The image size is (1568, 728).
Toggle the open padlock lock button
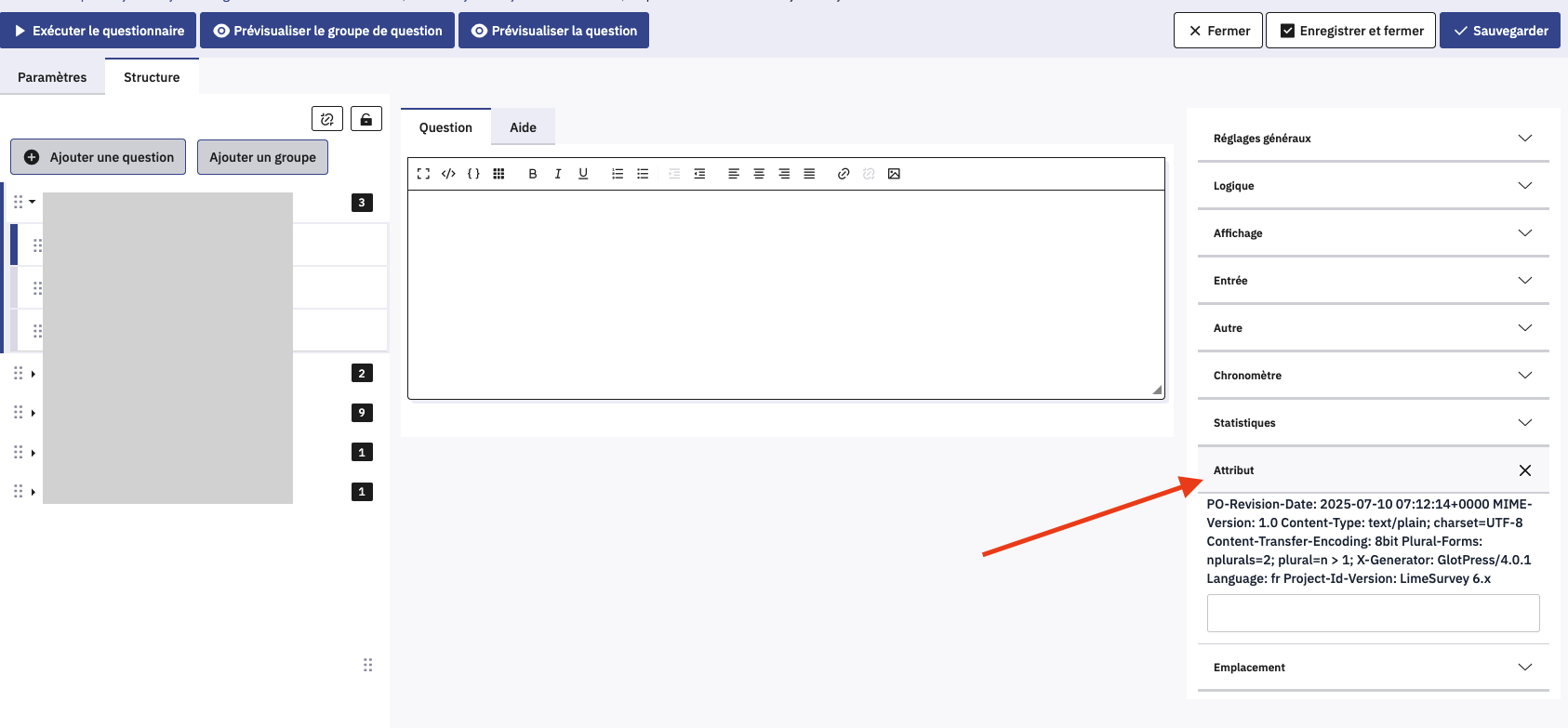366,119
